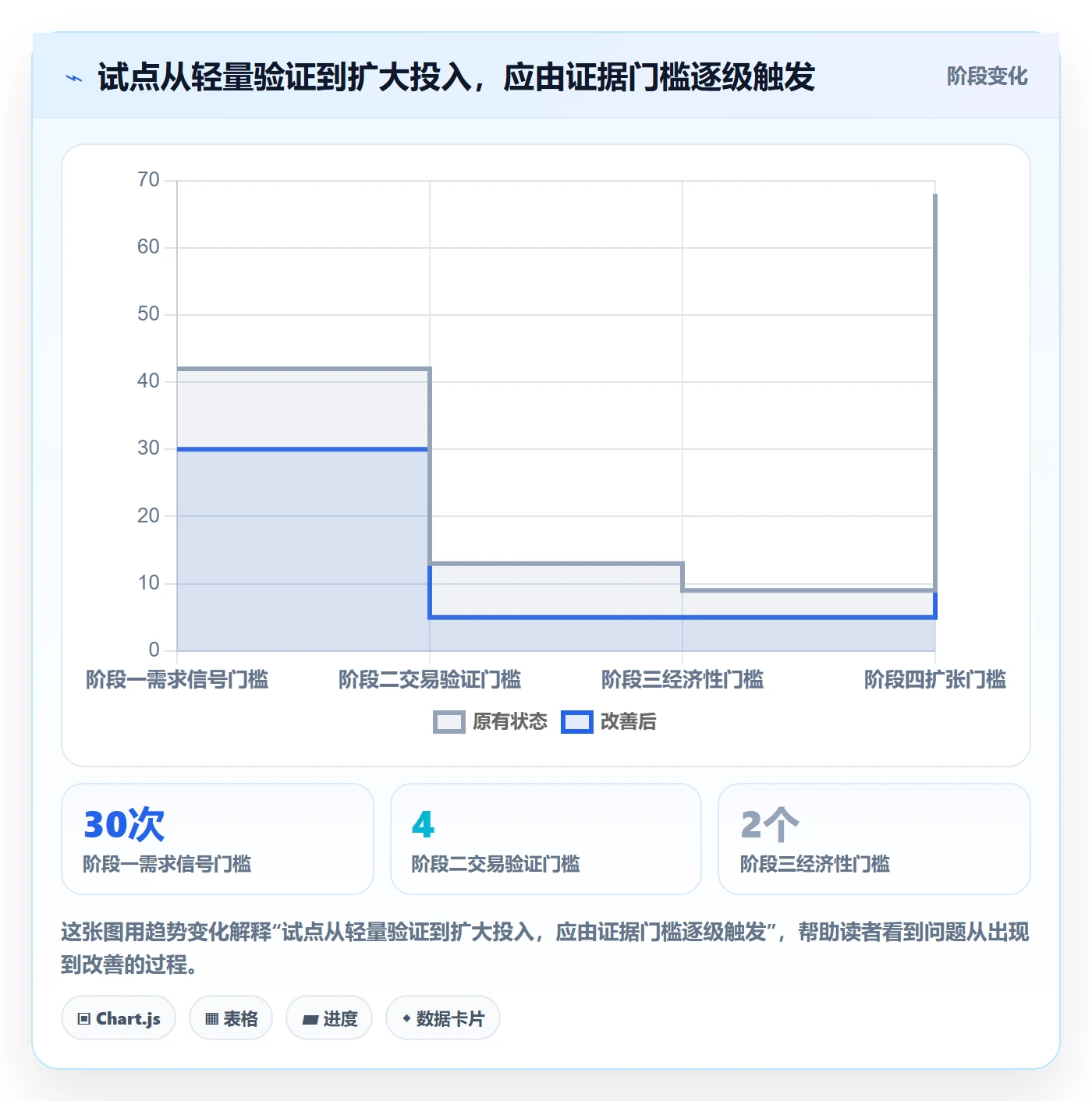Toggle the 改善后 legend swatch
The width and height of the screenshot is (1092, 1101).
(x=577, y=722)
